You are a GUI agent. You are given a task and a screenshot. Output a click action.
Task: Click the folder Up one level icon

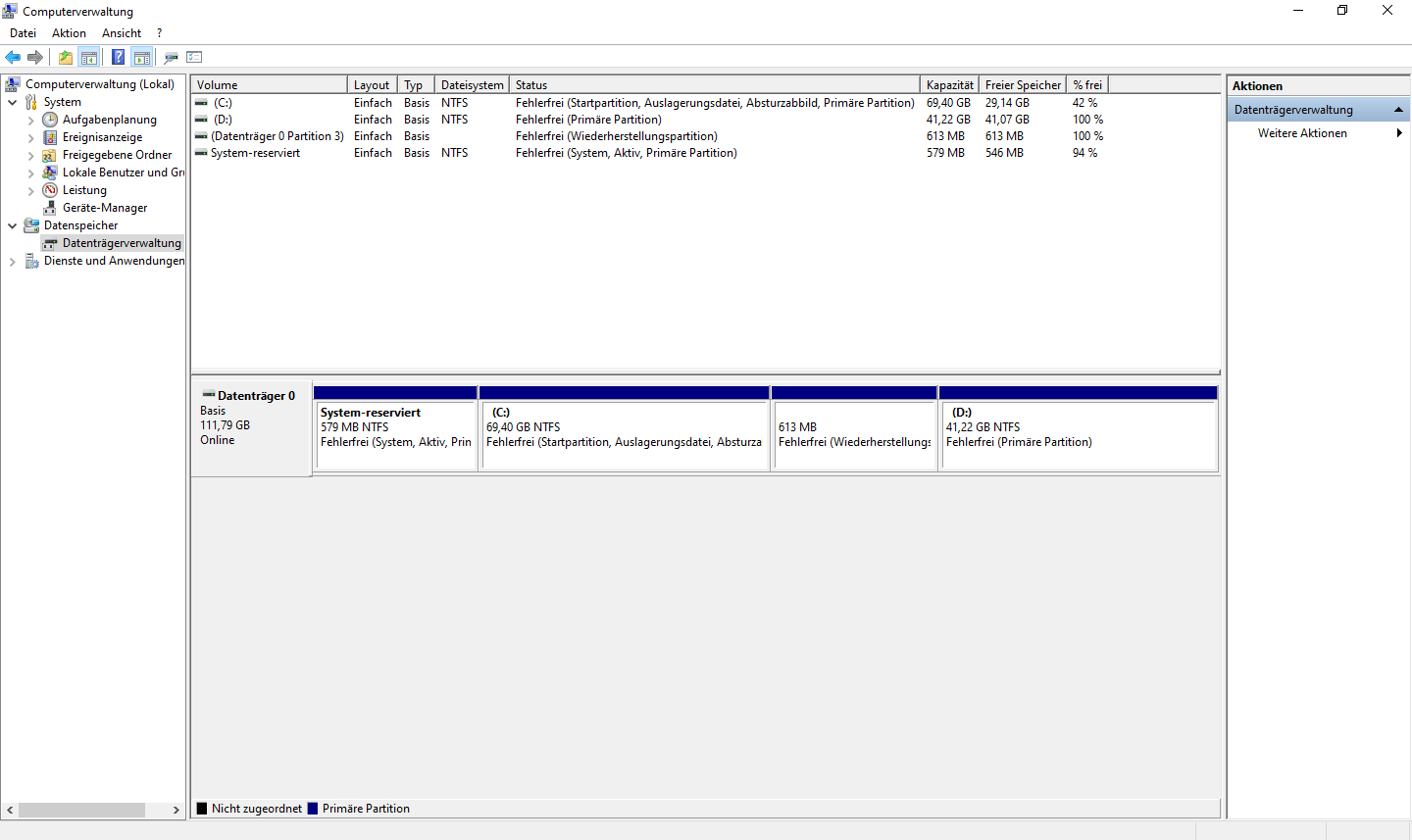[x=66, y=57]
